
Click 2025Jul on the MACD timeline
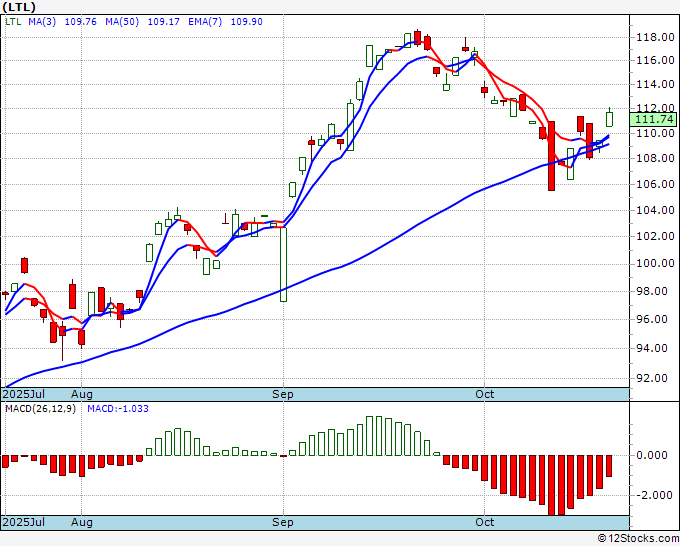coord(23,522)
